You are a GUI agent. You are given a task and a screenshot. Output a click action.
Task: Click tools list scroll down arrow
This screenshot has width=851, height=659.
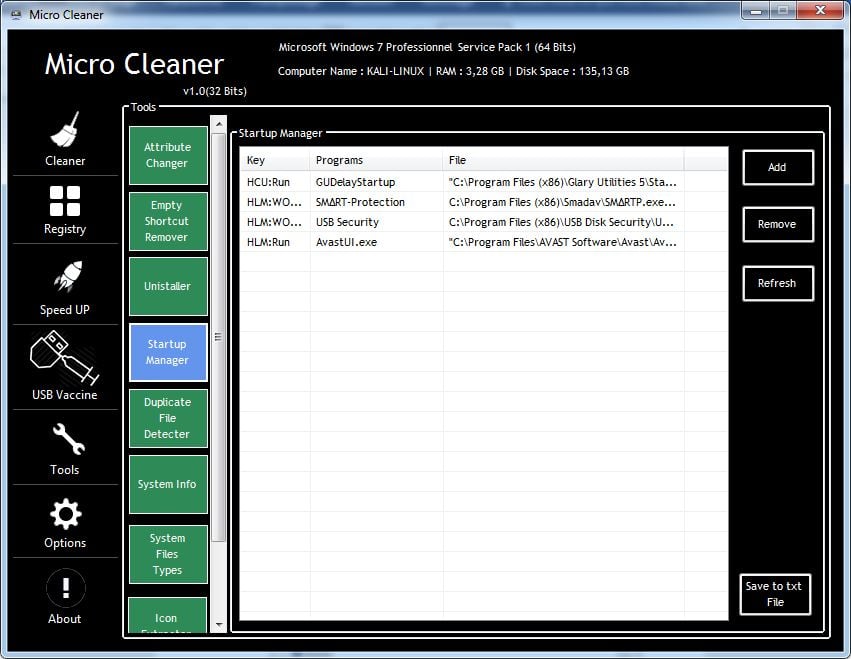pyautogui.click(x=219, y=625)
